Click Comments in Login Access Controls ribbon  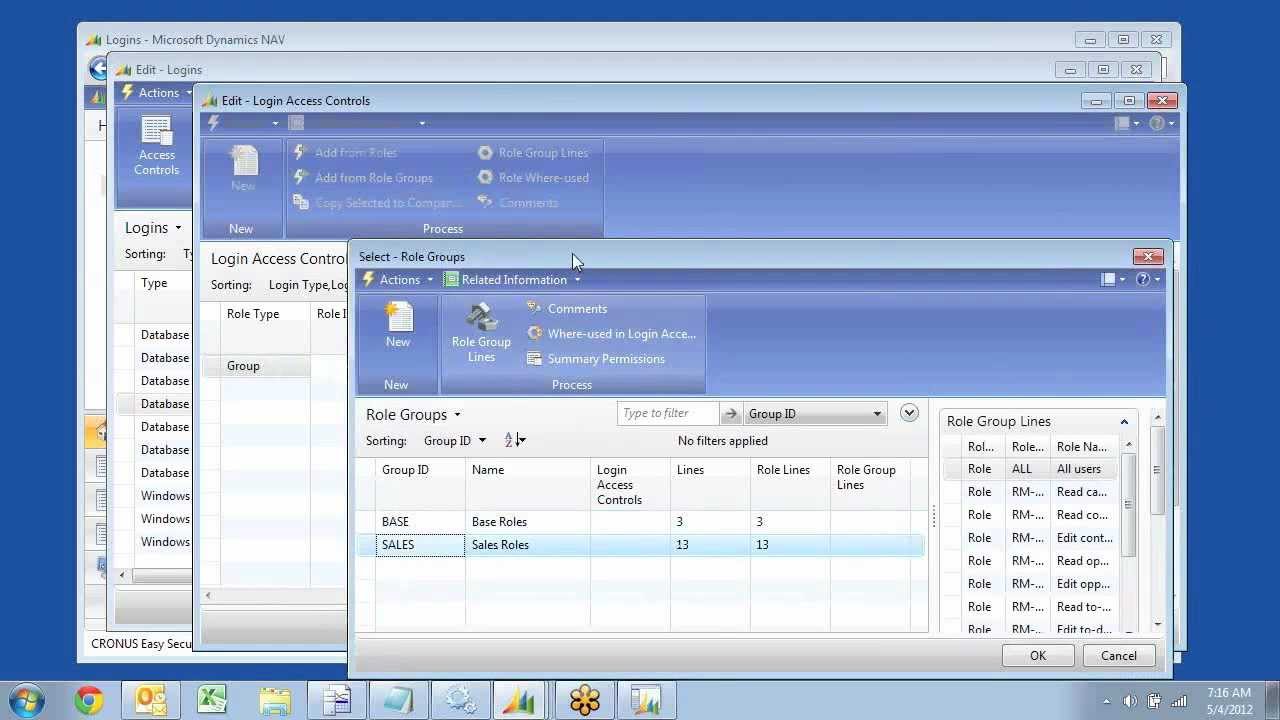pos(518,203)
